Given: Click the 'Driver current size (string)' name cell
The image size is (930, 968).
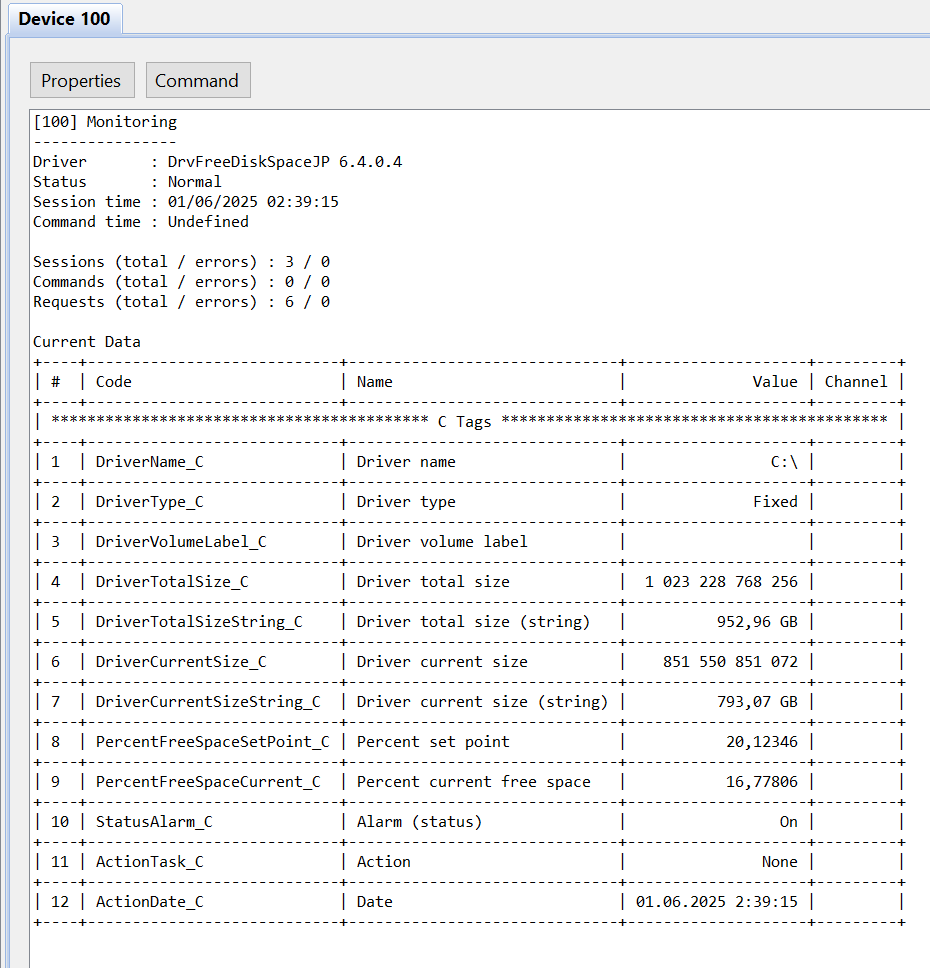Looking at the screenshot, I should (x=482, y=702).
